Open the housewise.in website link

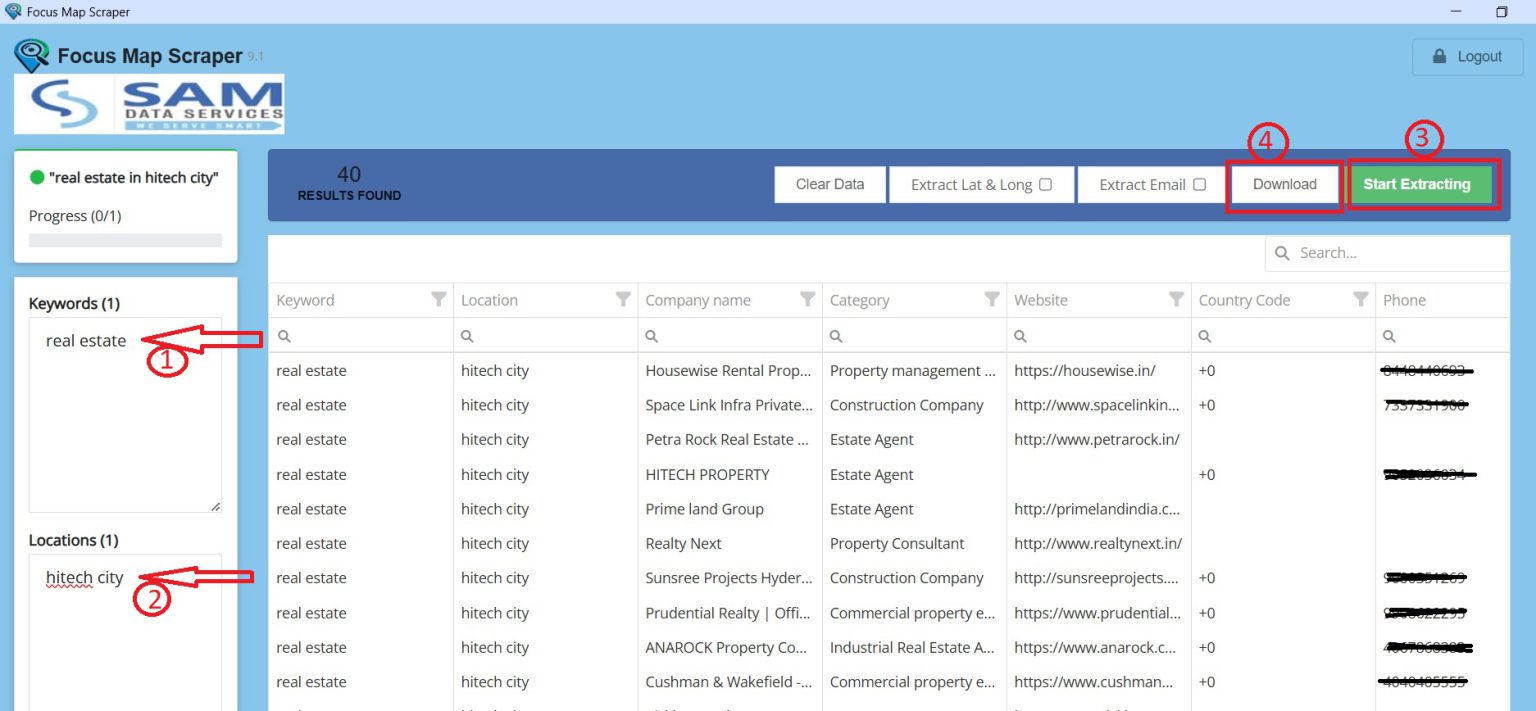pos(1084,370)
